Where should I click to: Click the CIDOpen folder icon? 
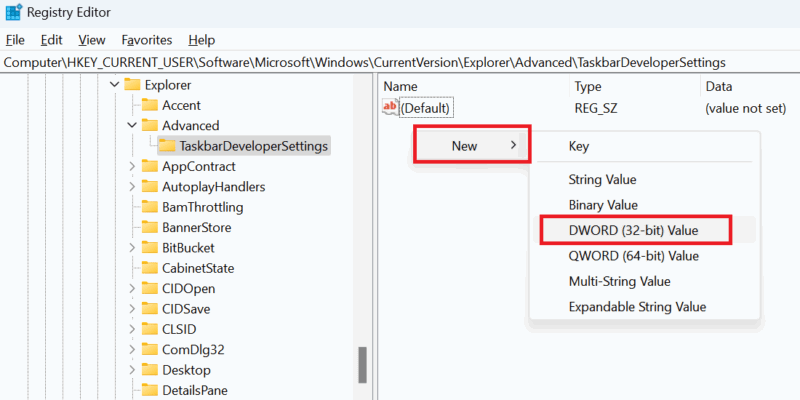click(x=149, y=288)
